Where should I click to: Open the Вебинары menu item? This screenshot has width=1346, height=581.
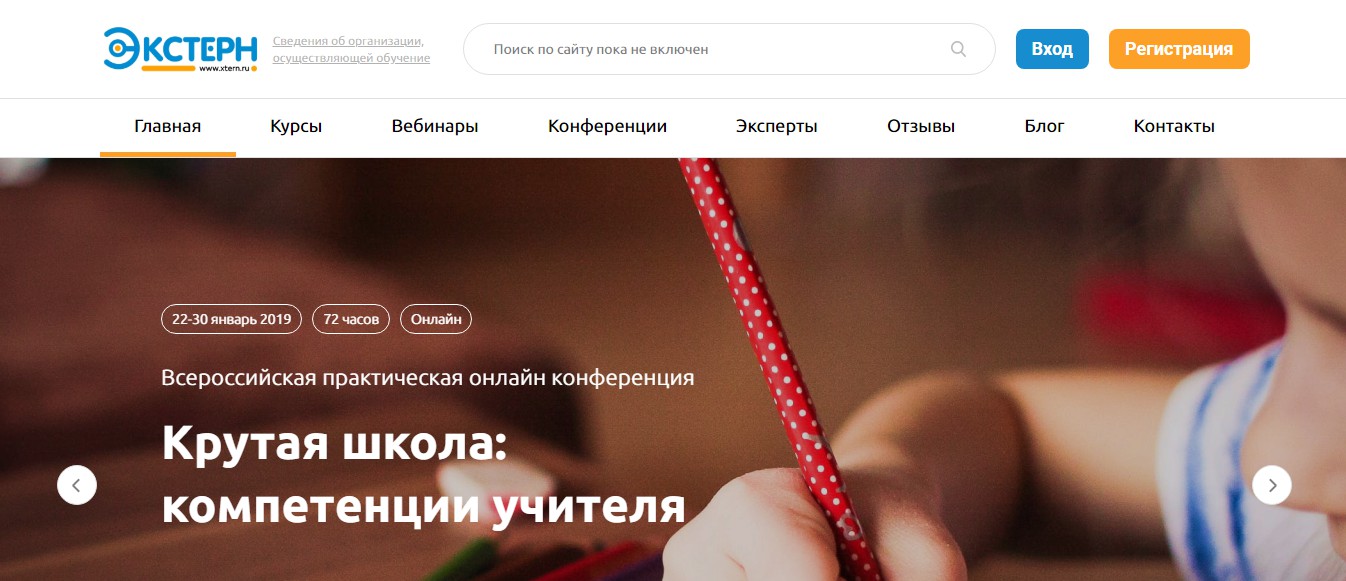pyautogui.click(x=435, y=127)
